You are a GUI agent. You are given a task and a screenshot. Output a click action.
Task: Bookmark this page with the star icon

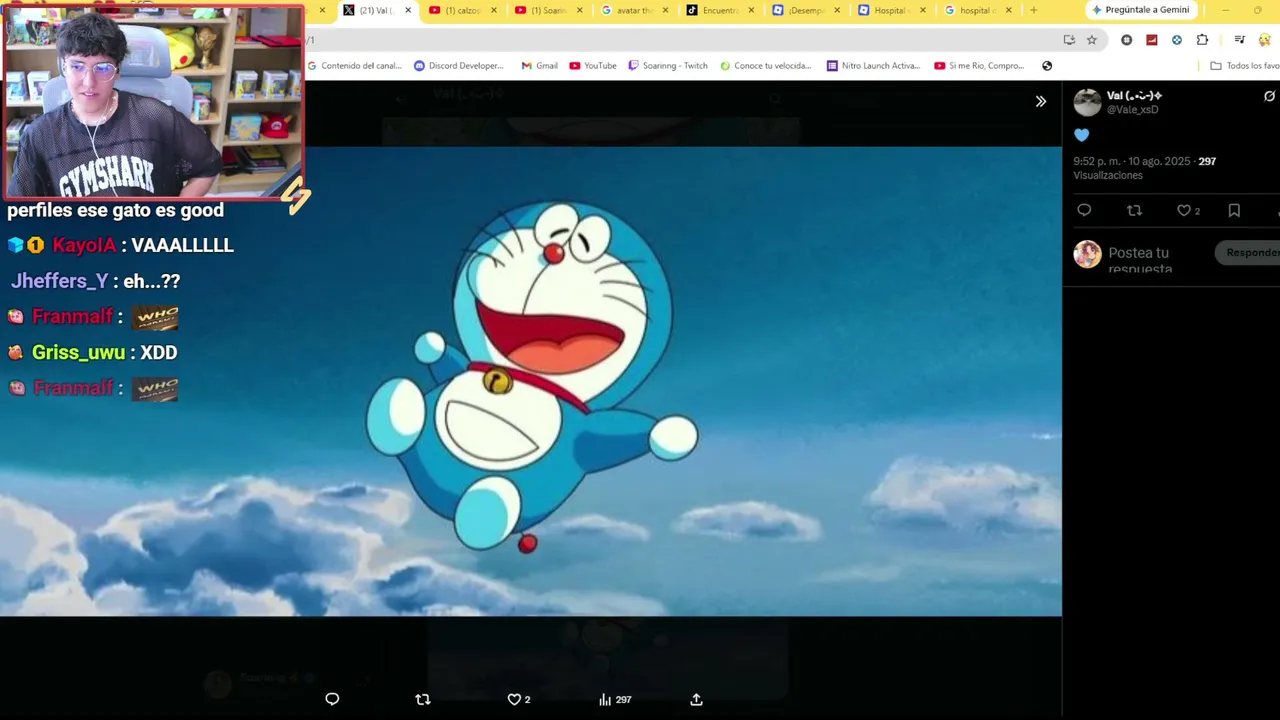click(x=1092, y=40)
